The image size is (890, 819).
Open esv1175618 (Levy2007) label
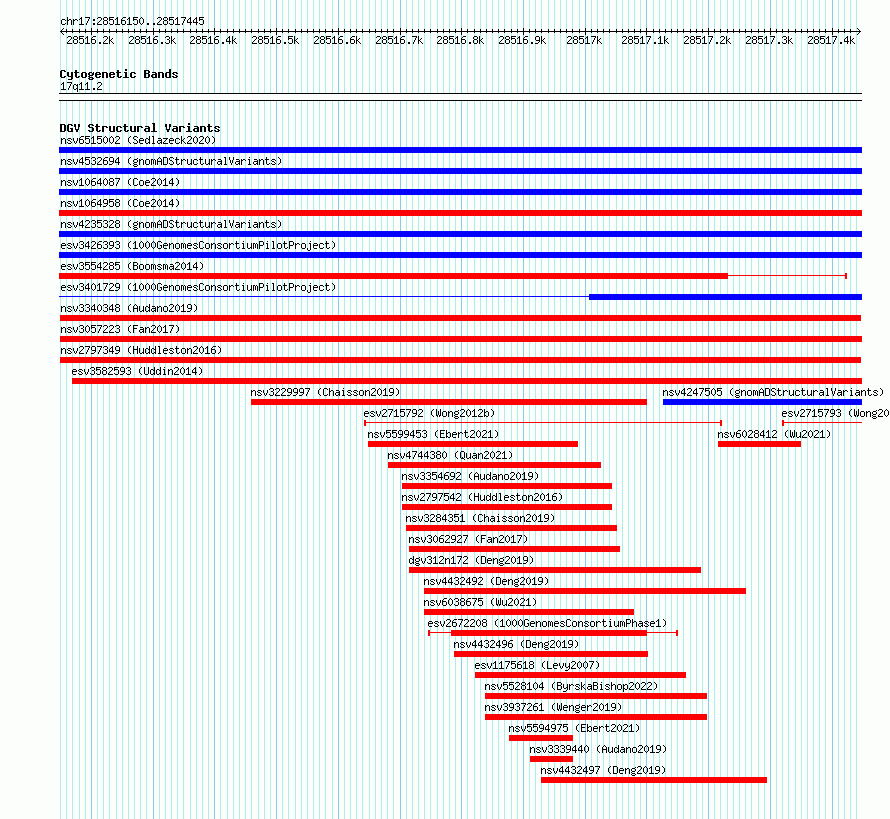[538, 665]
